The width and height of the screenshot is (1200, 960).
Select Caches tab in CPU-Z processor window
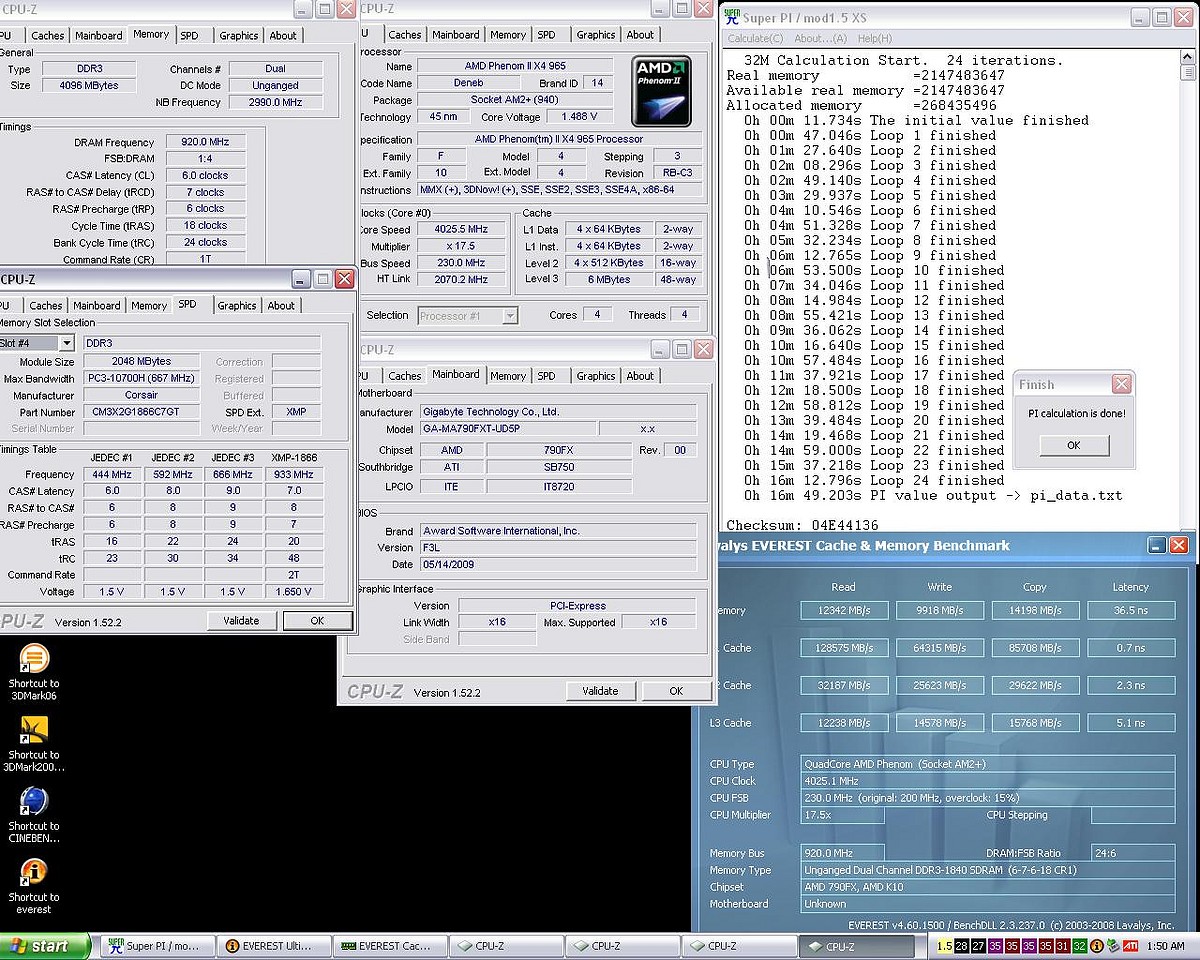pos(404,35)
